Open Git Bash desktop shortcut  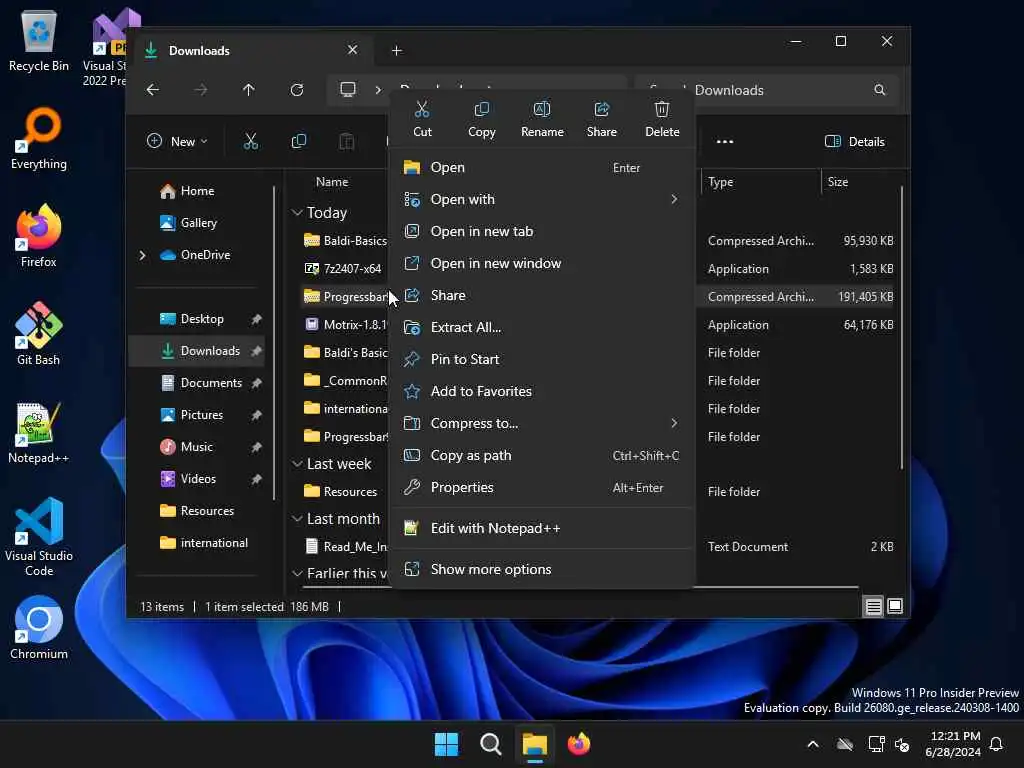point(39,334)
